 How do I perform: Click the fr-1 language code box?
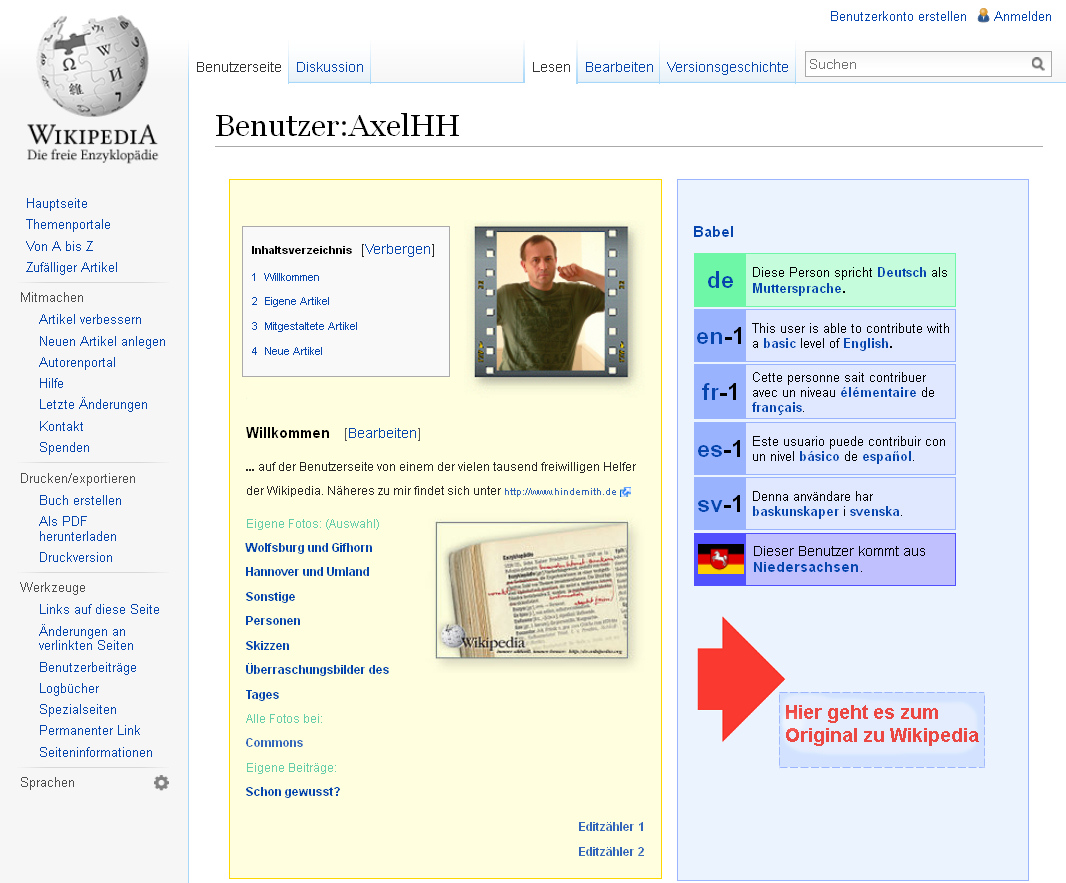(x=720, y=392)
